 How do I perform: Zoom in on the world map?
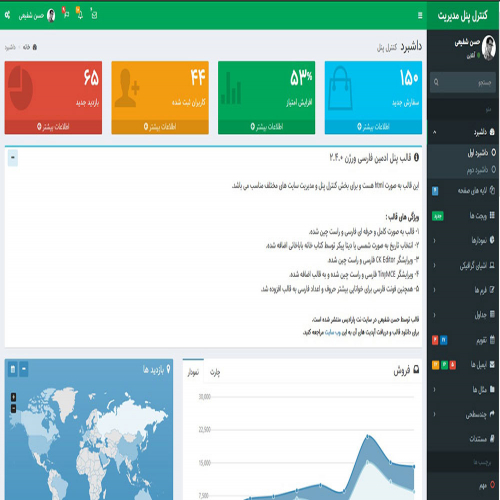tap(14, 397)
